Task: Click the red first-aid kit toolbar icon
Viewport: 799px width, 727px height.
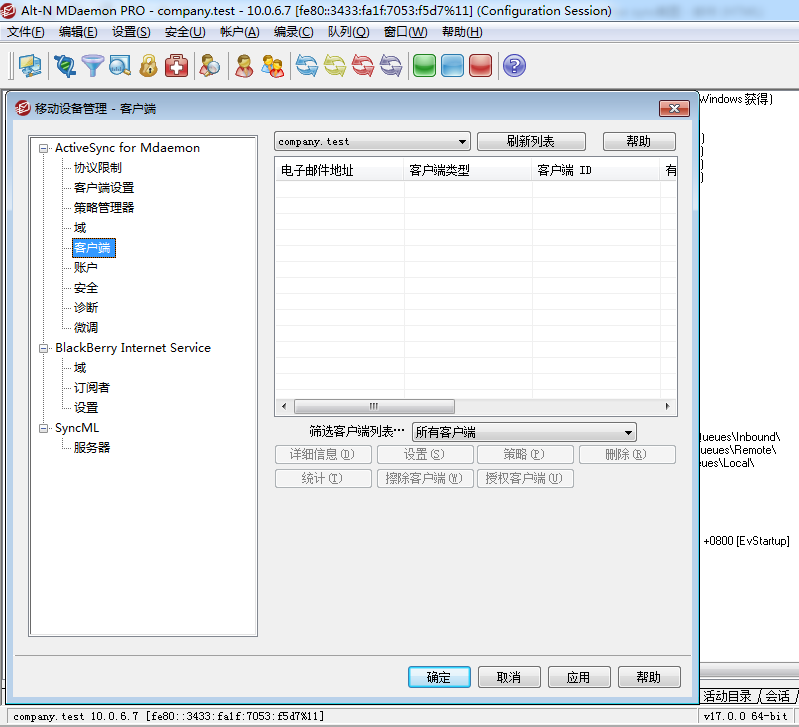Action: pos(177,66)
